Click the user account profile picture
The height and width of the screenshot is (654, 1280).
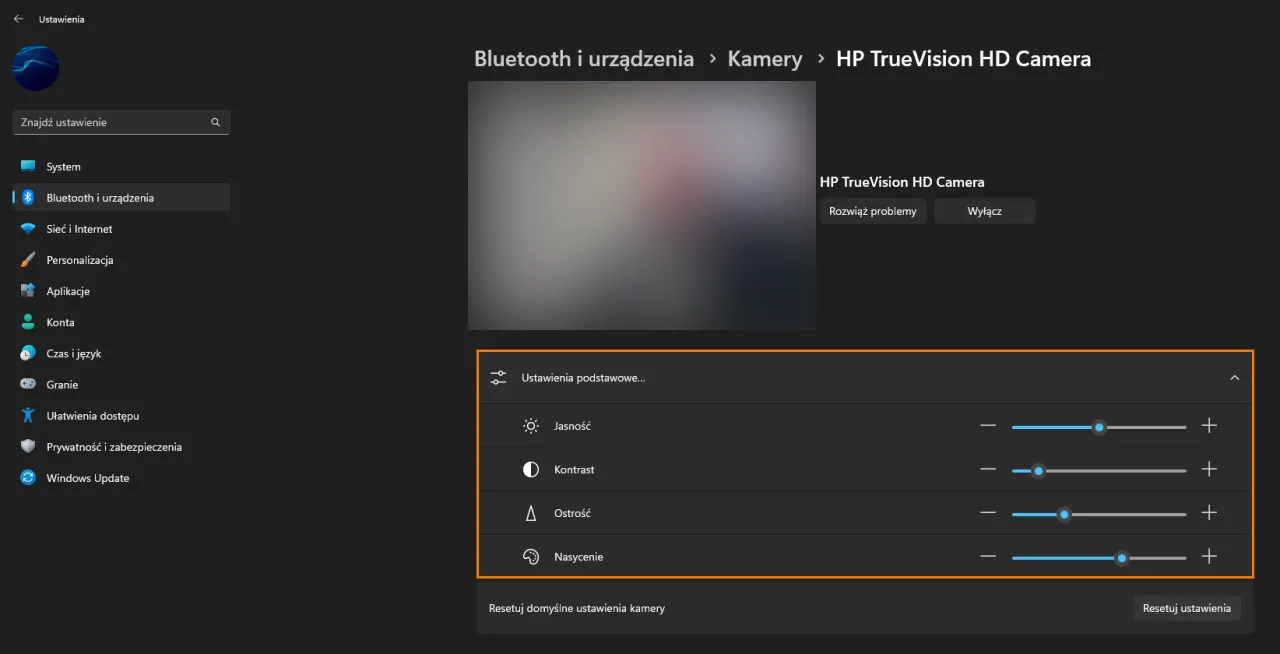[x=35, y=68]
